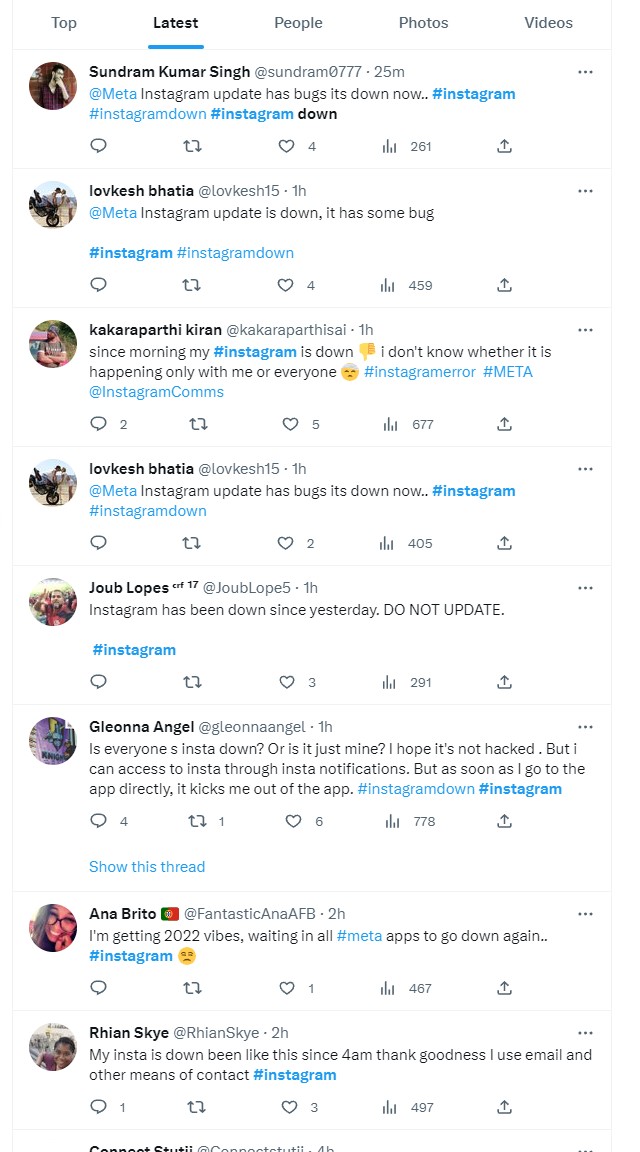This screenshot has width=640, height=1152.
Task: Switch to the Photos tab
Action: pyautogui.click(x=423, y=23)
